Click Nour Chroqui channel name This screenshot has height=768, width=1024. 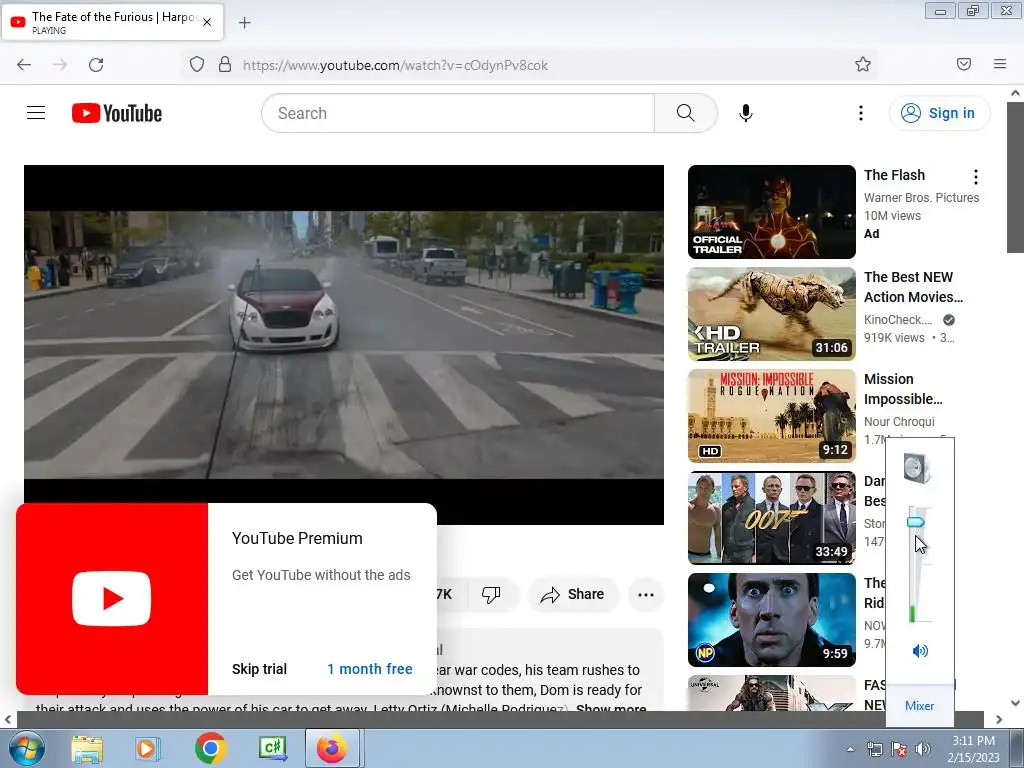pyautogui.click(x=899, y=421)
